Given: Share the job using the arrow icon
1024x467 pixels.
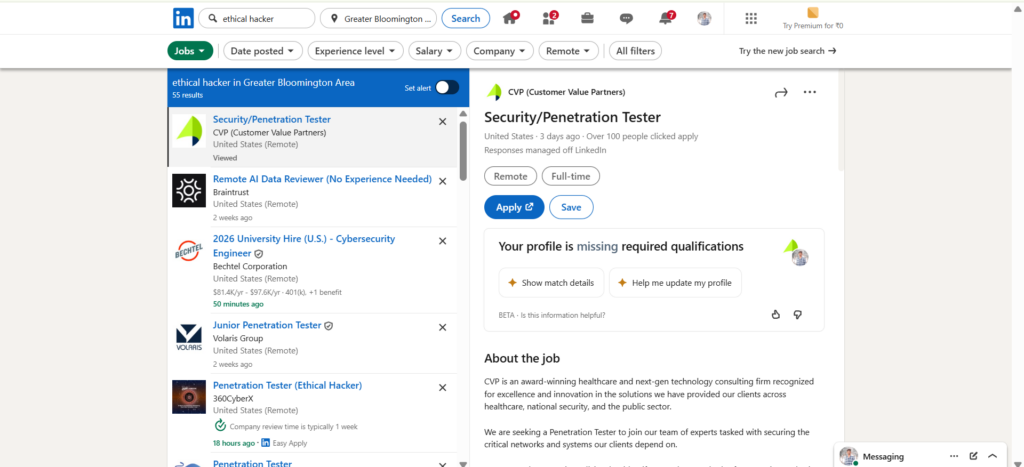Looking at the screenshot, I should (781, 93).
